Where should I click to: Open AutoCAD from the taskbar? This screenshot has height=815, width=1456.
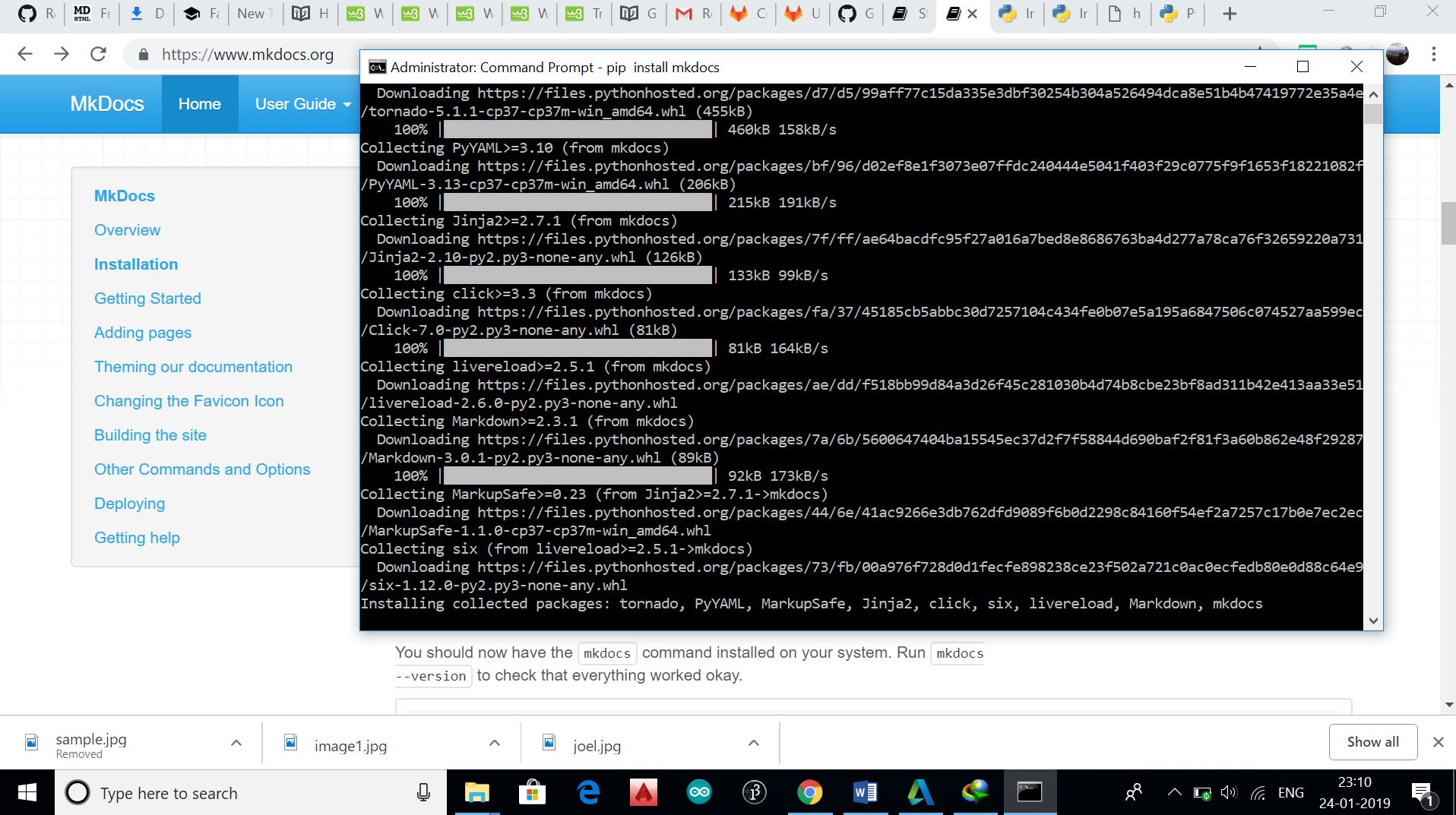pos(644,793)
